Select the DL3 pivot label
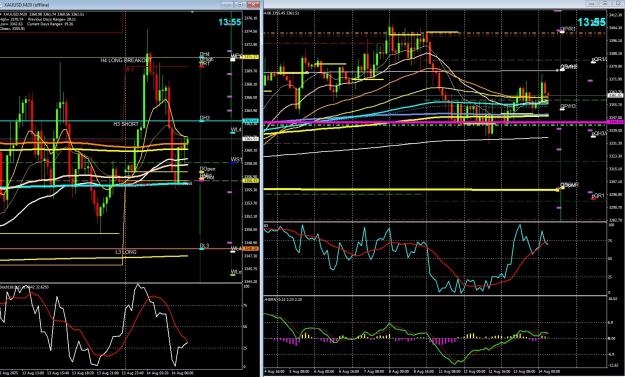Image resolution: width=625 pixels, height=377 pixels. pos(204,246)
